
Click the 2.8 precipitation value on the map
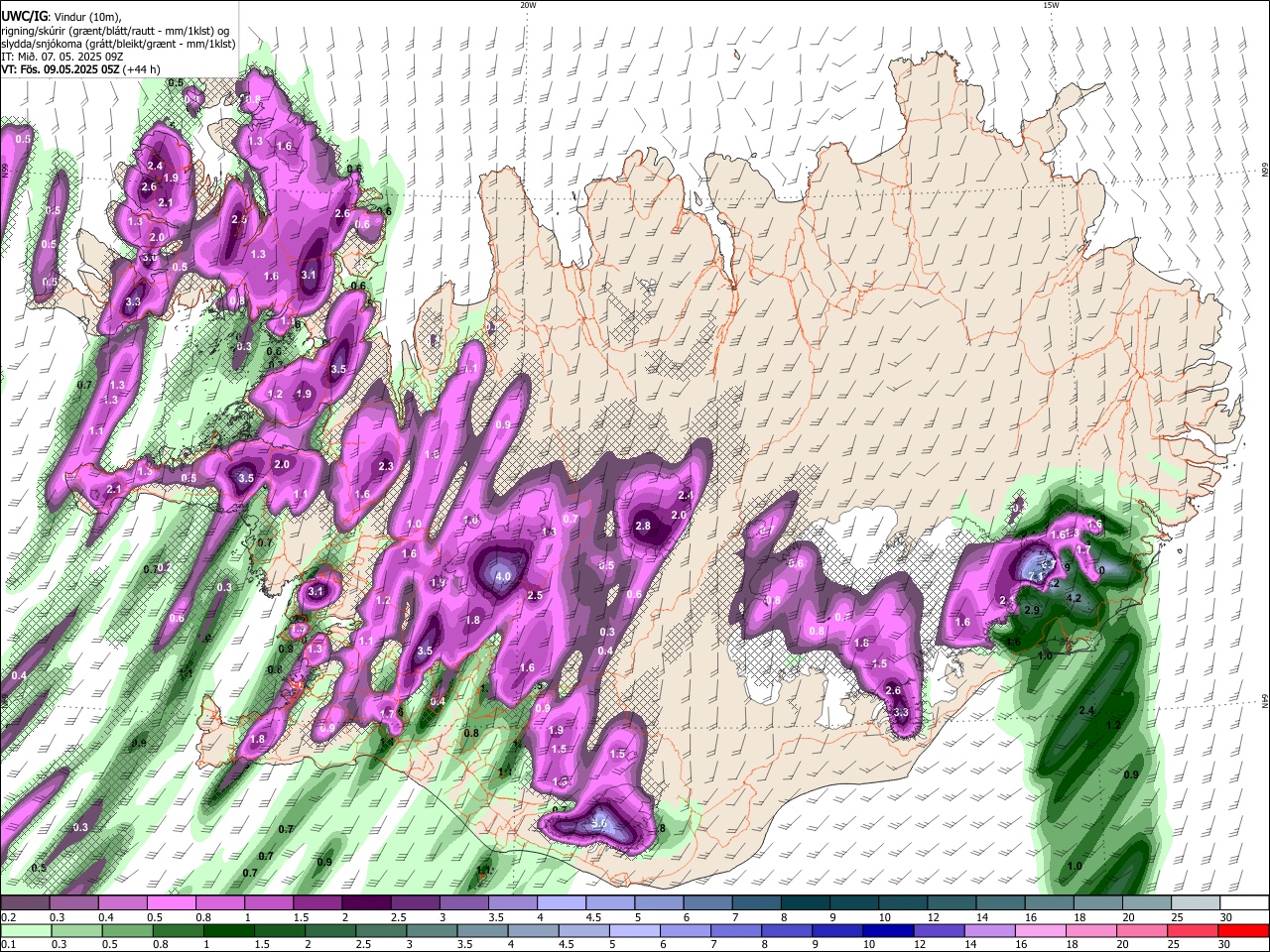[x=643, y=526]
